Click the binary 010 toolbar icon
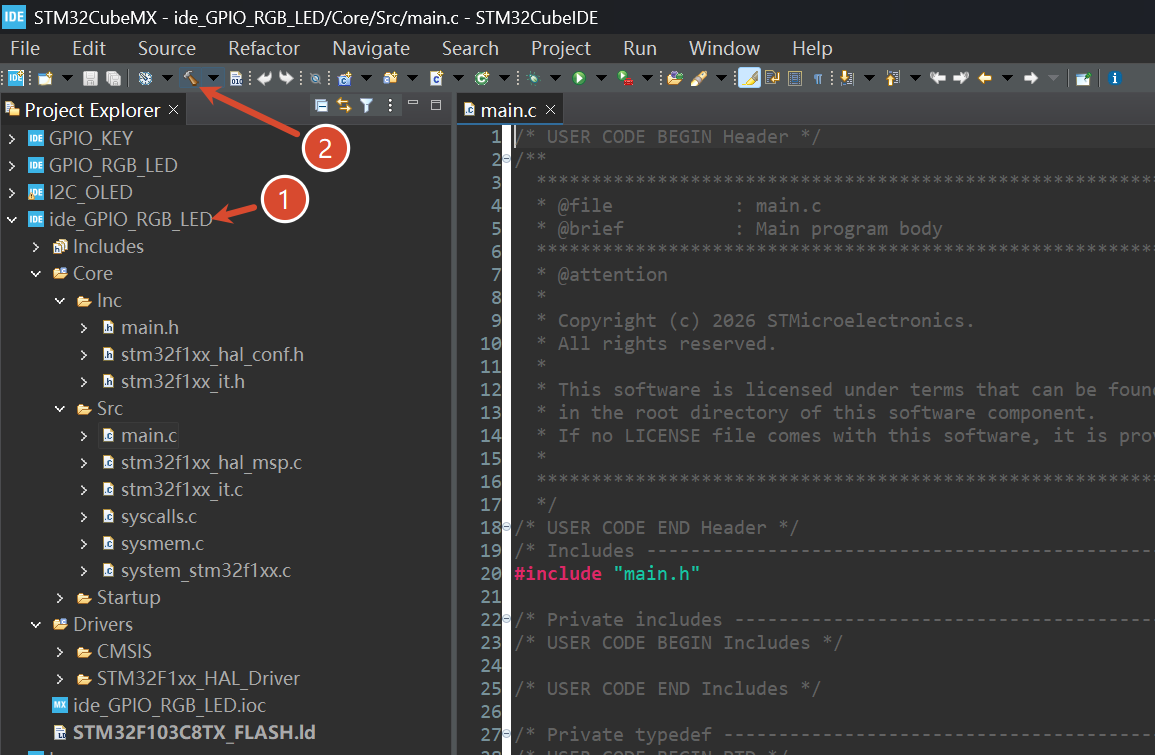This screenshot has height=755, width=1155. (236, 78)
